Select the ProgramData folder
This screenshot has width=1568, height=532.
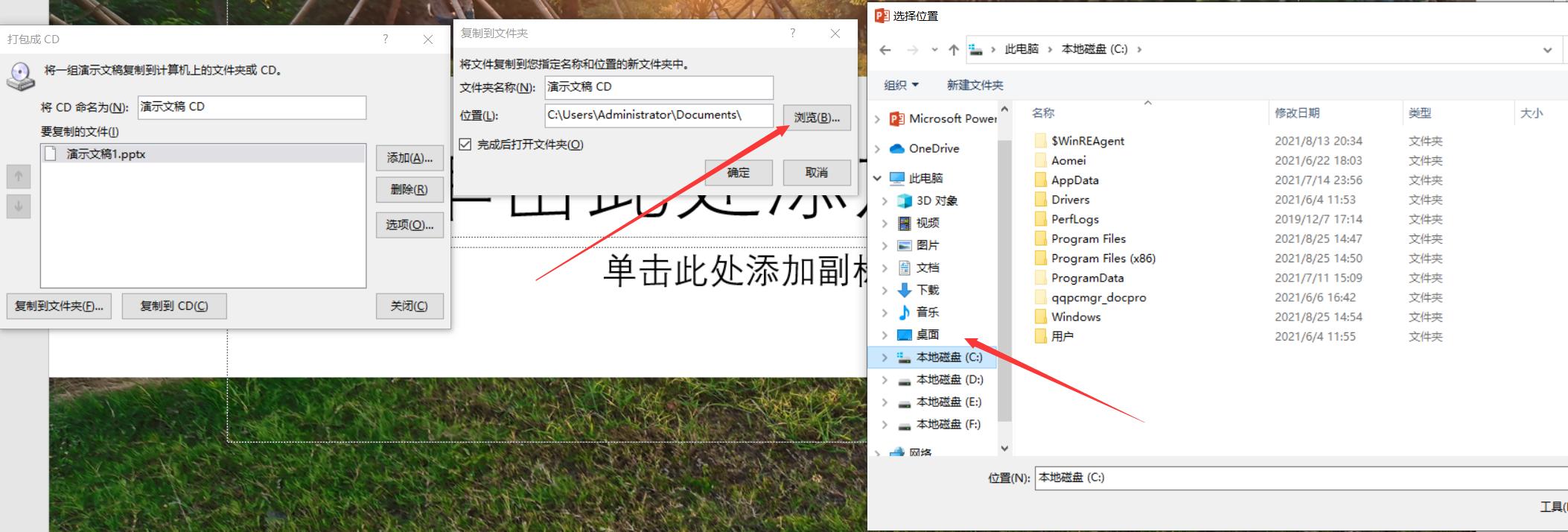(1087, 278)
